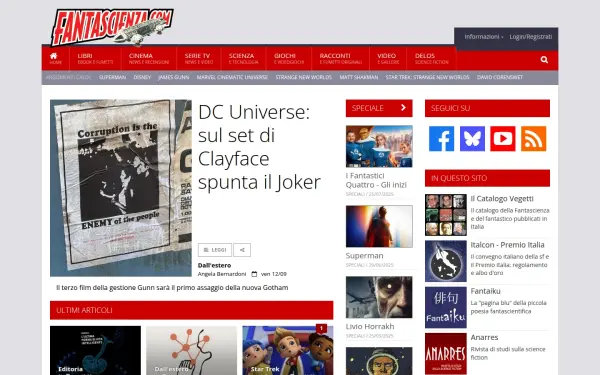Open the Editoria article card
600x375 pixels.
[95, 351]
